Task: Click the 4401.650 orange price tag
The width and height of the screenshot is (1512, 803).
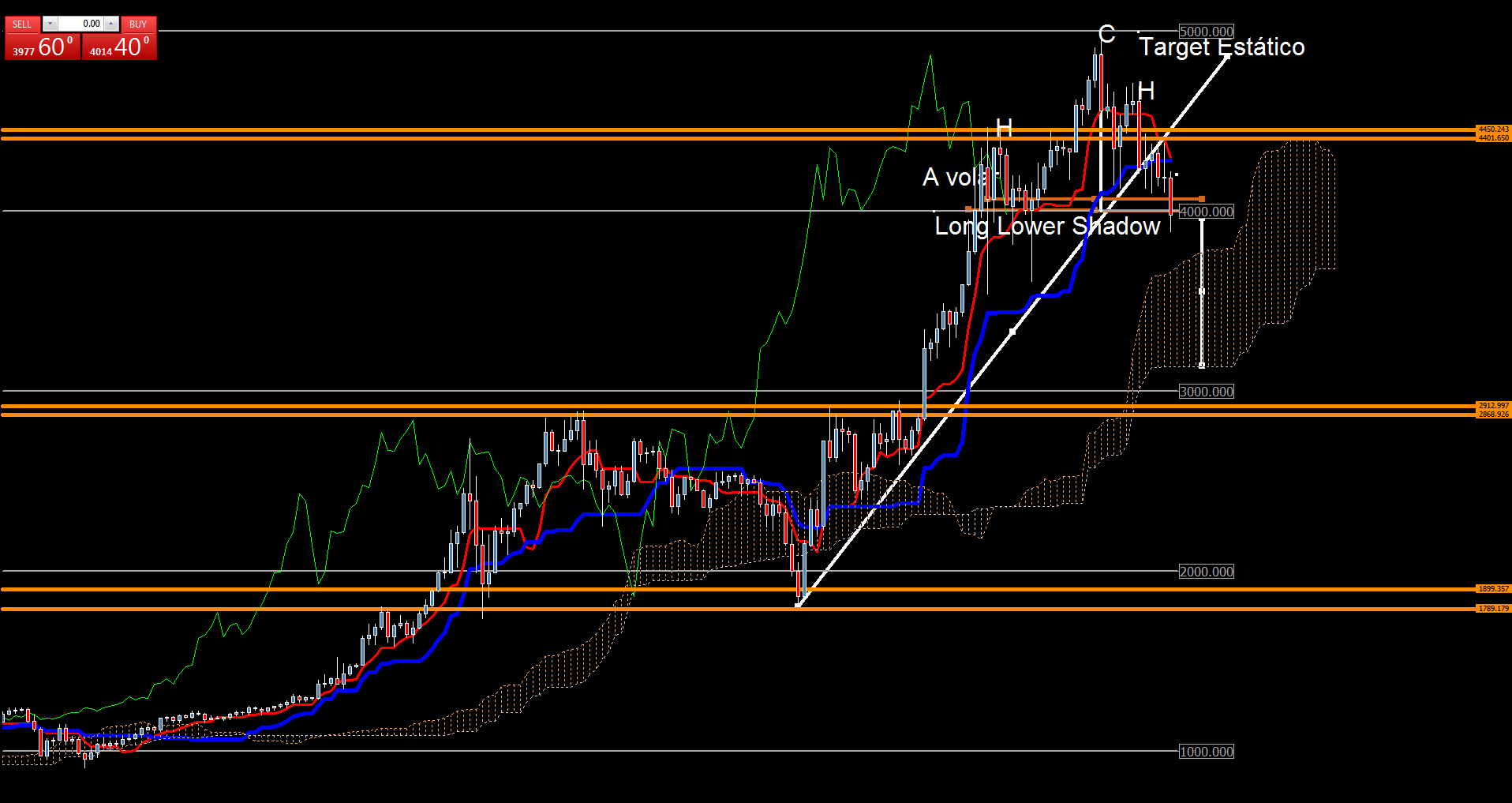Action: tap(1493, 138)
